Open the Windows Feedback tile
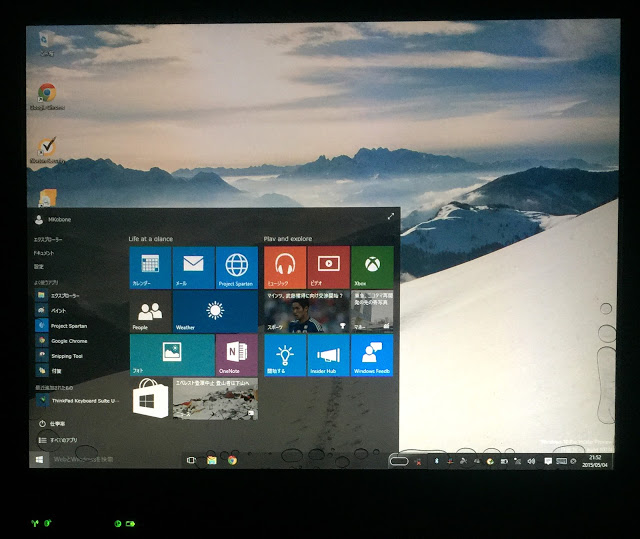The height and width of the screenshot is (539, 640). (x=372, y=355)
